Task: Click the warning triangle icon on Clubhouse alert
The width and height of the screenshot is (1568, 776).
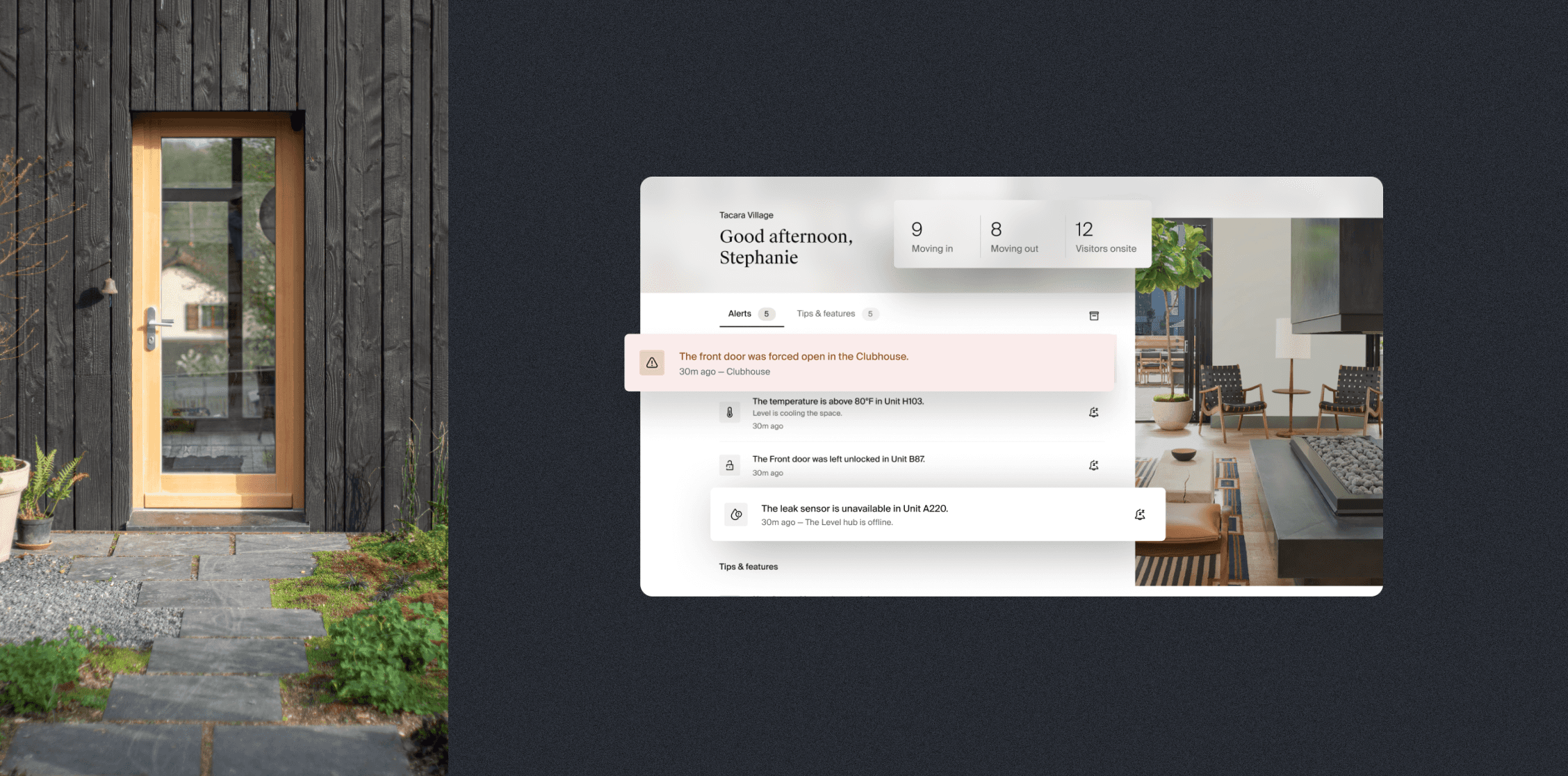Action: (x=652, y=363)
